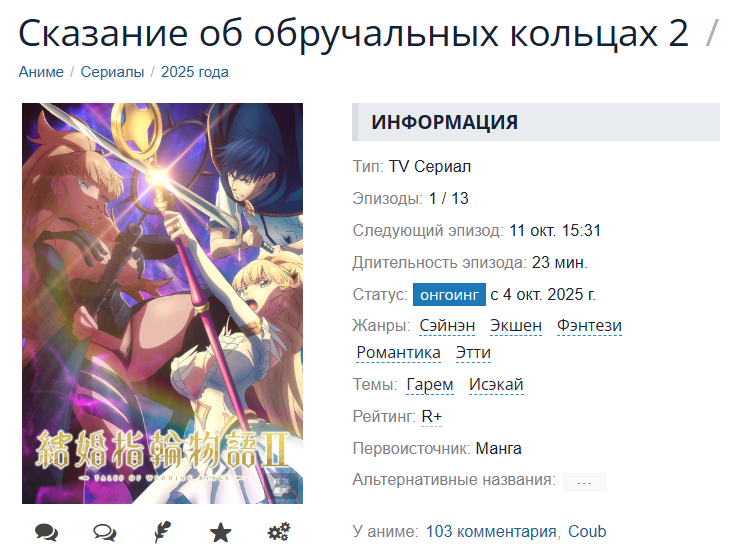Select the Этти genre tag
The image size is (735, 554).
[x=473, y=352]
